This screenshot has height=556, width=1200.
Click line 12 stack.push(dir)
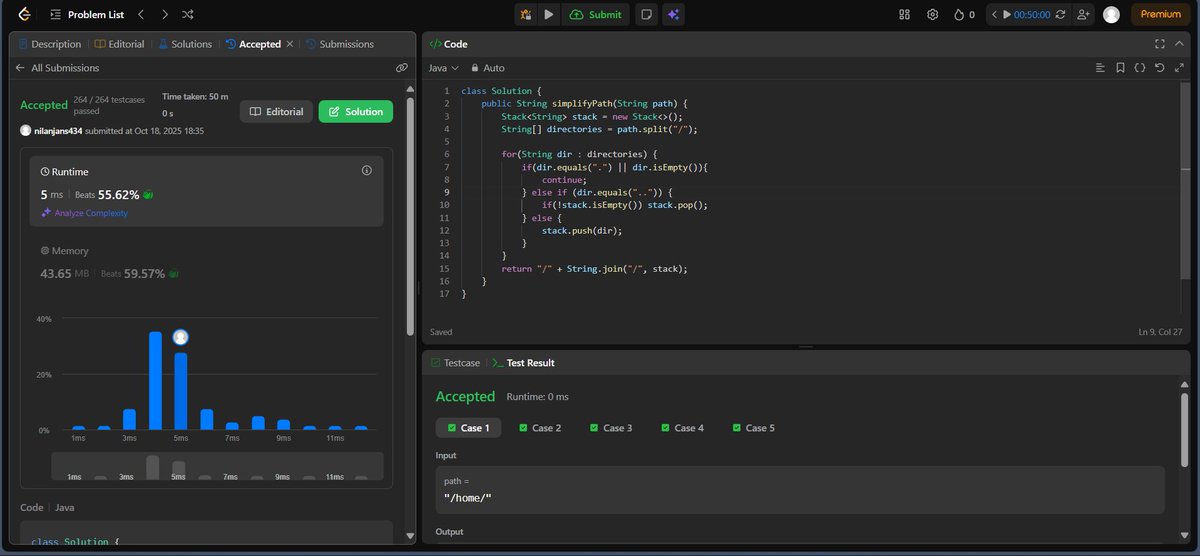[x=582, y=230]
